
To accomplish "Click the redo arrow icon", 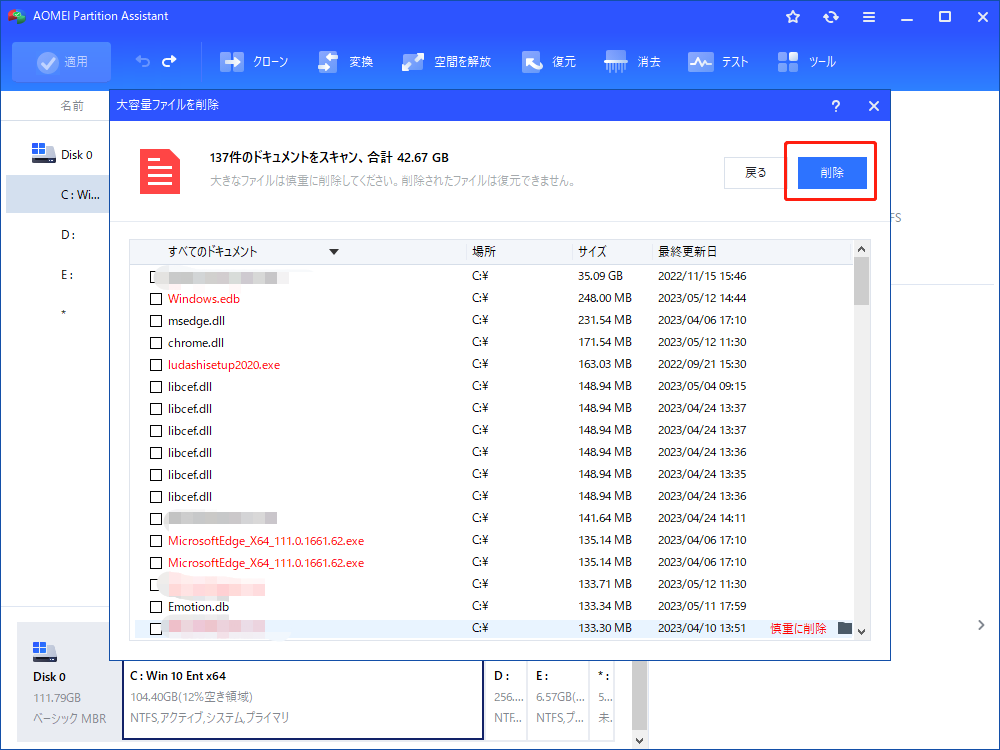I will 169,61.
